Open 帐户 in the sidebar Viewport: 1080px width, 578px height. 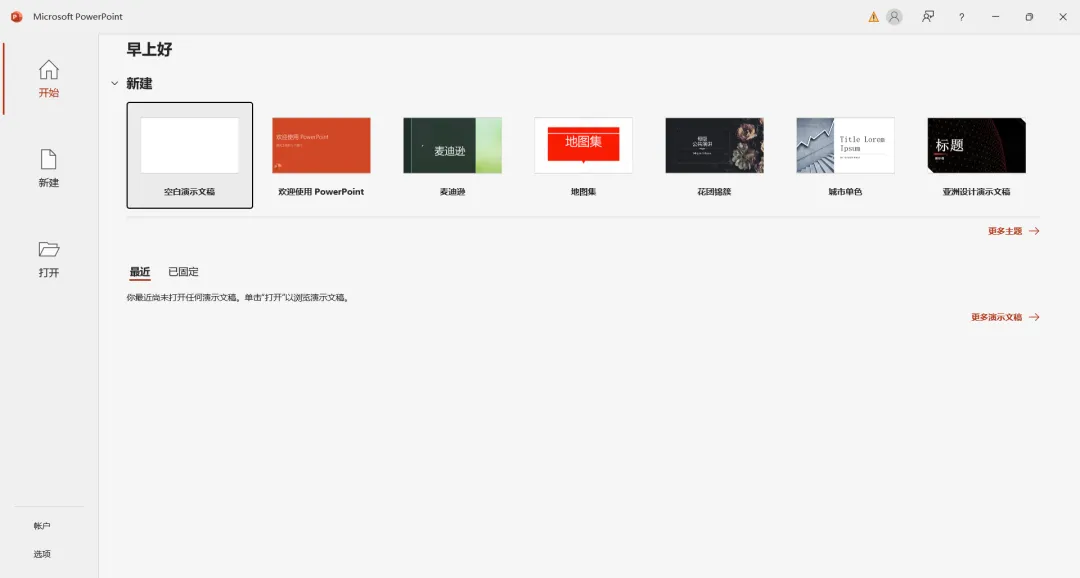(42, 526)
